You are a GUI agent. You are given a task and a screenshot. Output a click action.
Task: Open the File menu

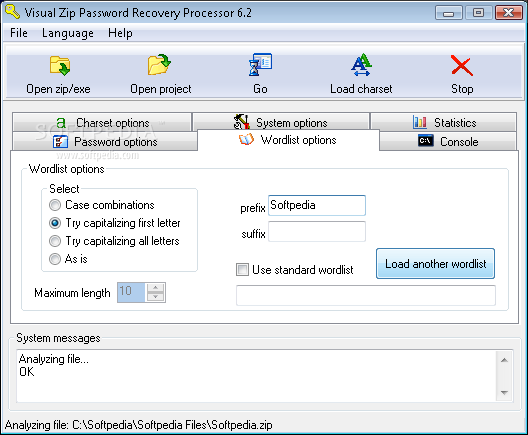[19, 33]
